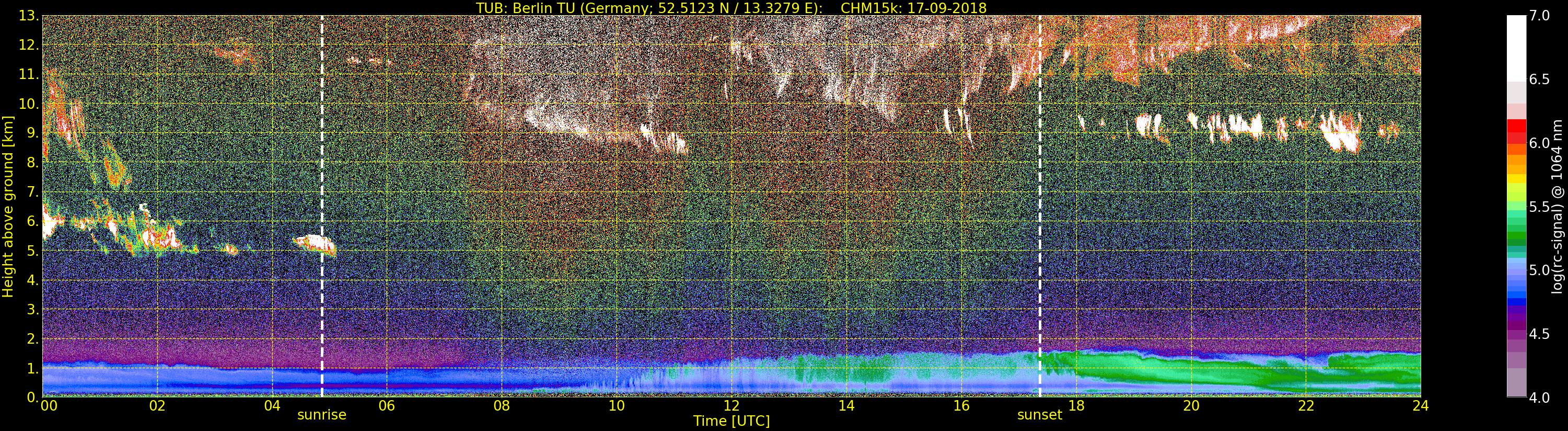
Task: Click the 'sunrise' label below the time axis
Action: pyautogui.click(x=321, y=415)
